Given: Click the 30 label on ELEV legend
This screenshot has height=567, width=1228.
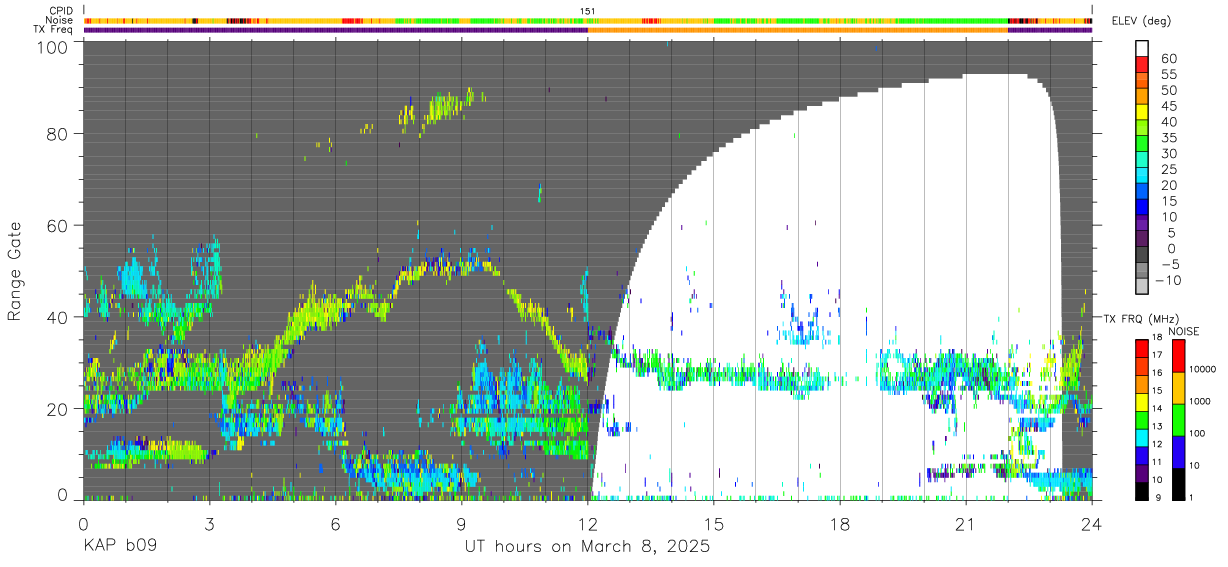Looking at the screenshot, I should 1168,153.
